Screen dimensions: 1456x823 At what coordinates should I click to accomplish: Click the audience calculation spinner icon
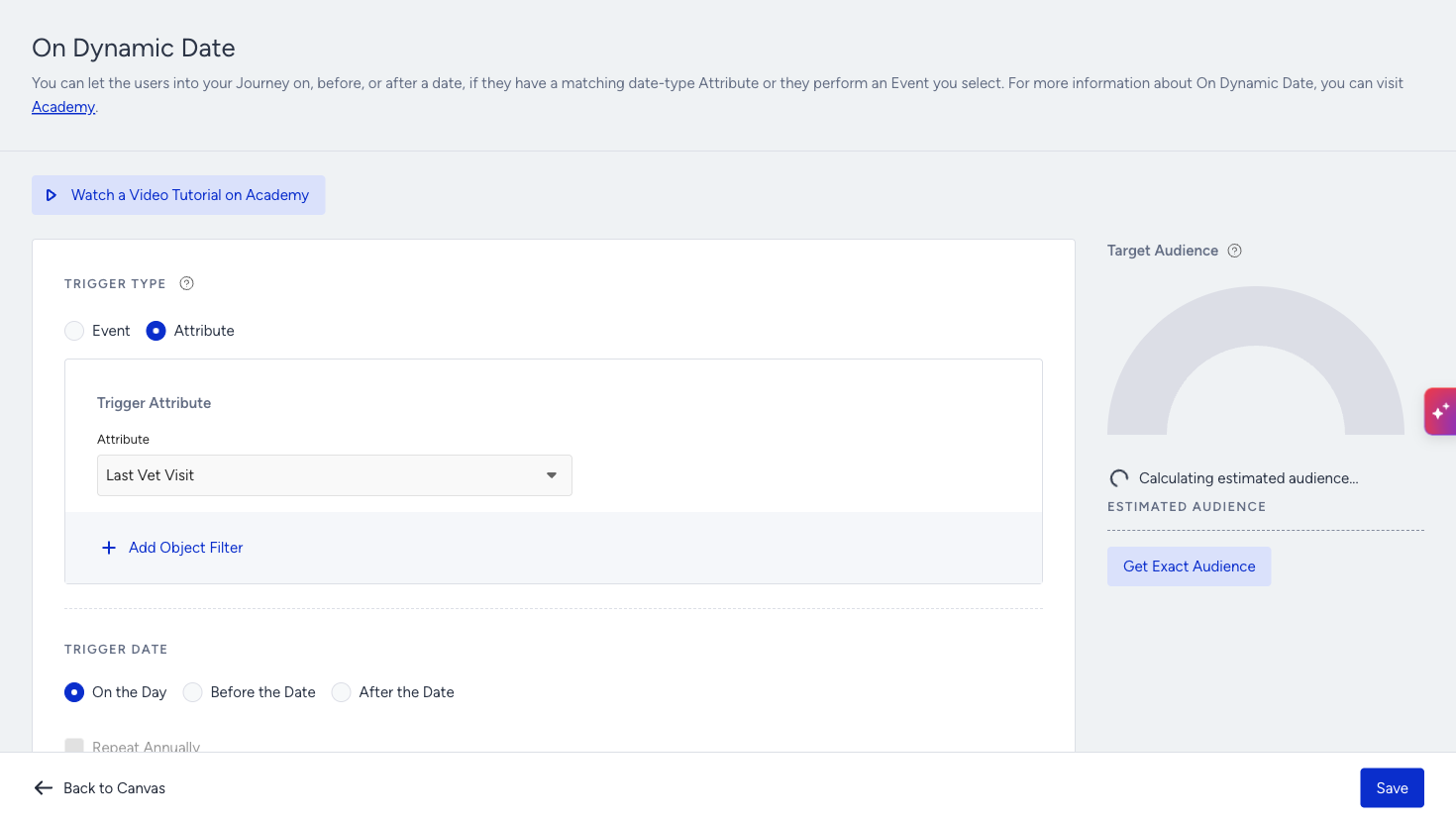1119,478
